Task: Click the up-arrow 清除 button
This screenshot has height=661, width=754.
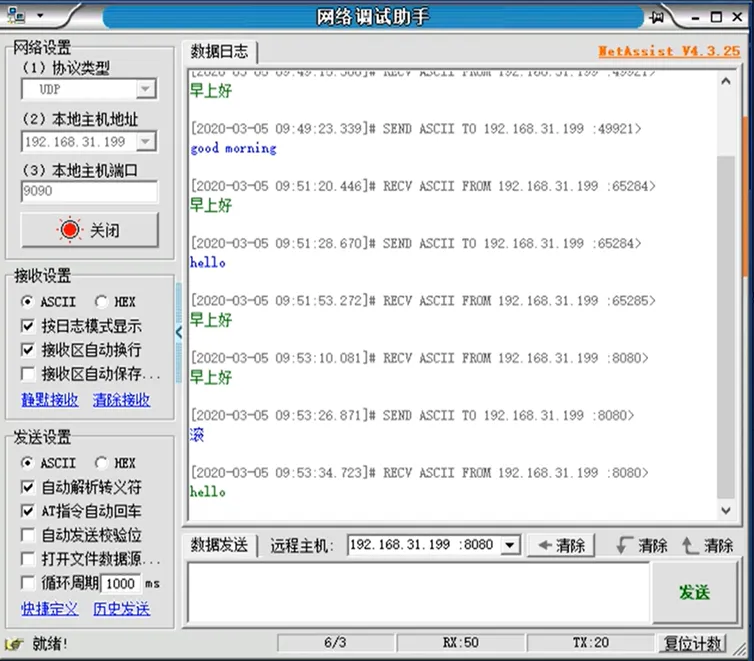Action: (x=708, y=546)
